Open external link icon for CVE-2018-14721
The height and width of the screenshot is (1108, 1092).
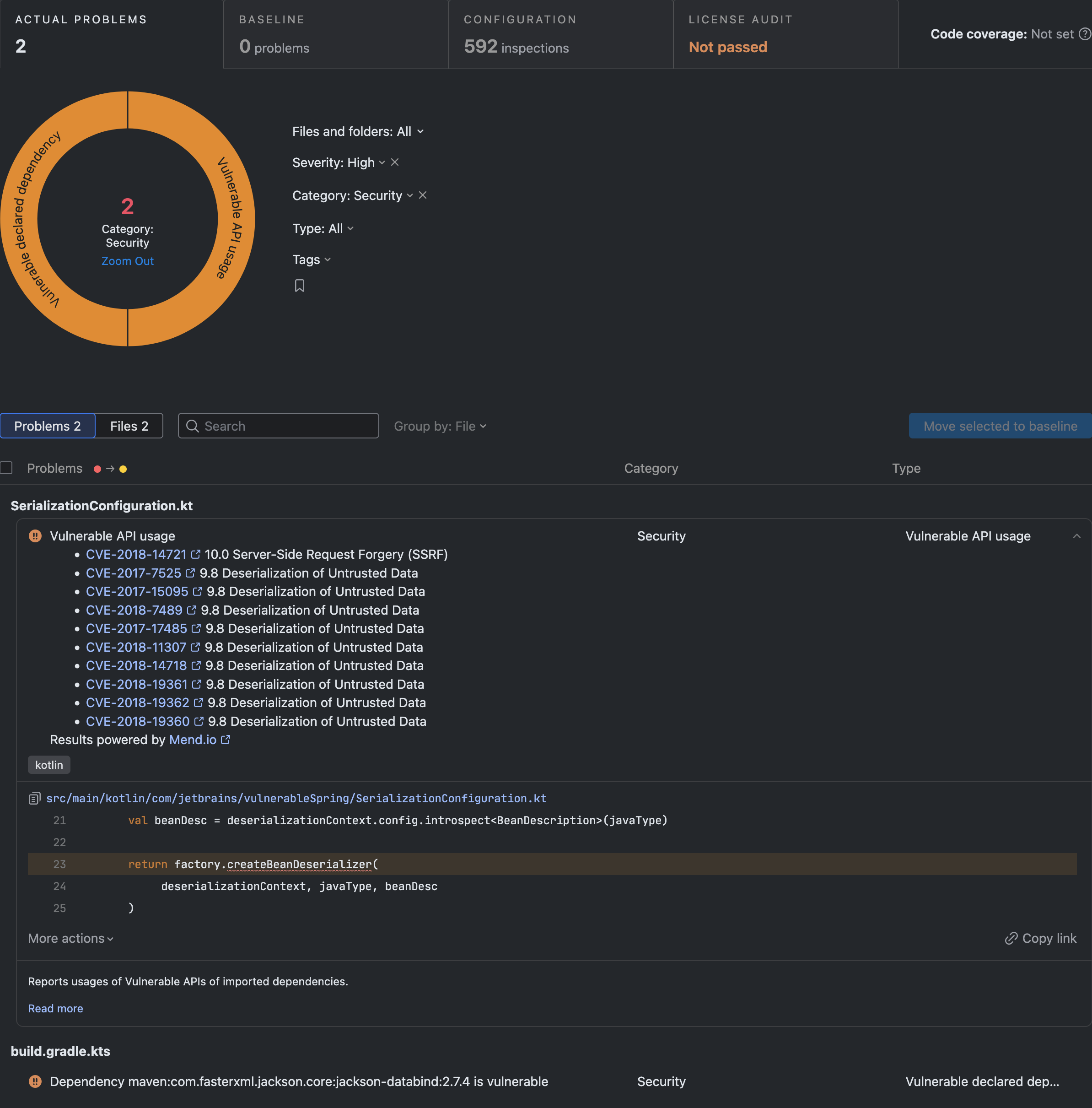point(195,554)
